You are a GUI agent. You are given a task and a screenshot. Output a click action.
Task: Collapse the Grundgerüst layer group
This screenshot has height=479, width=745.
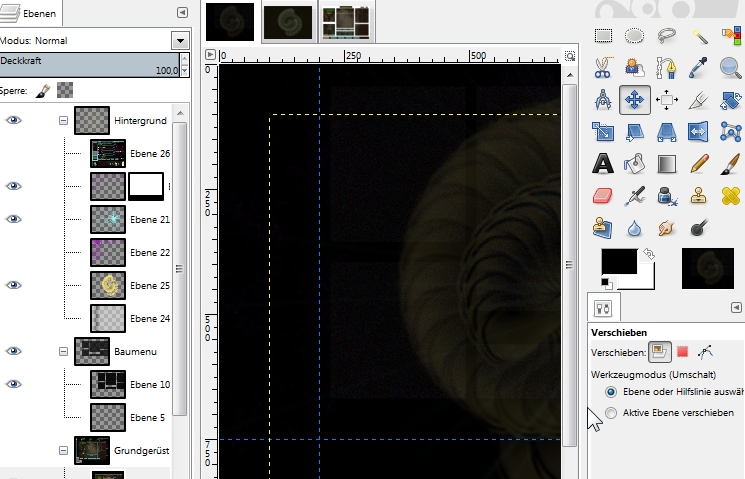click(x=63, y=451)
